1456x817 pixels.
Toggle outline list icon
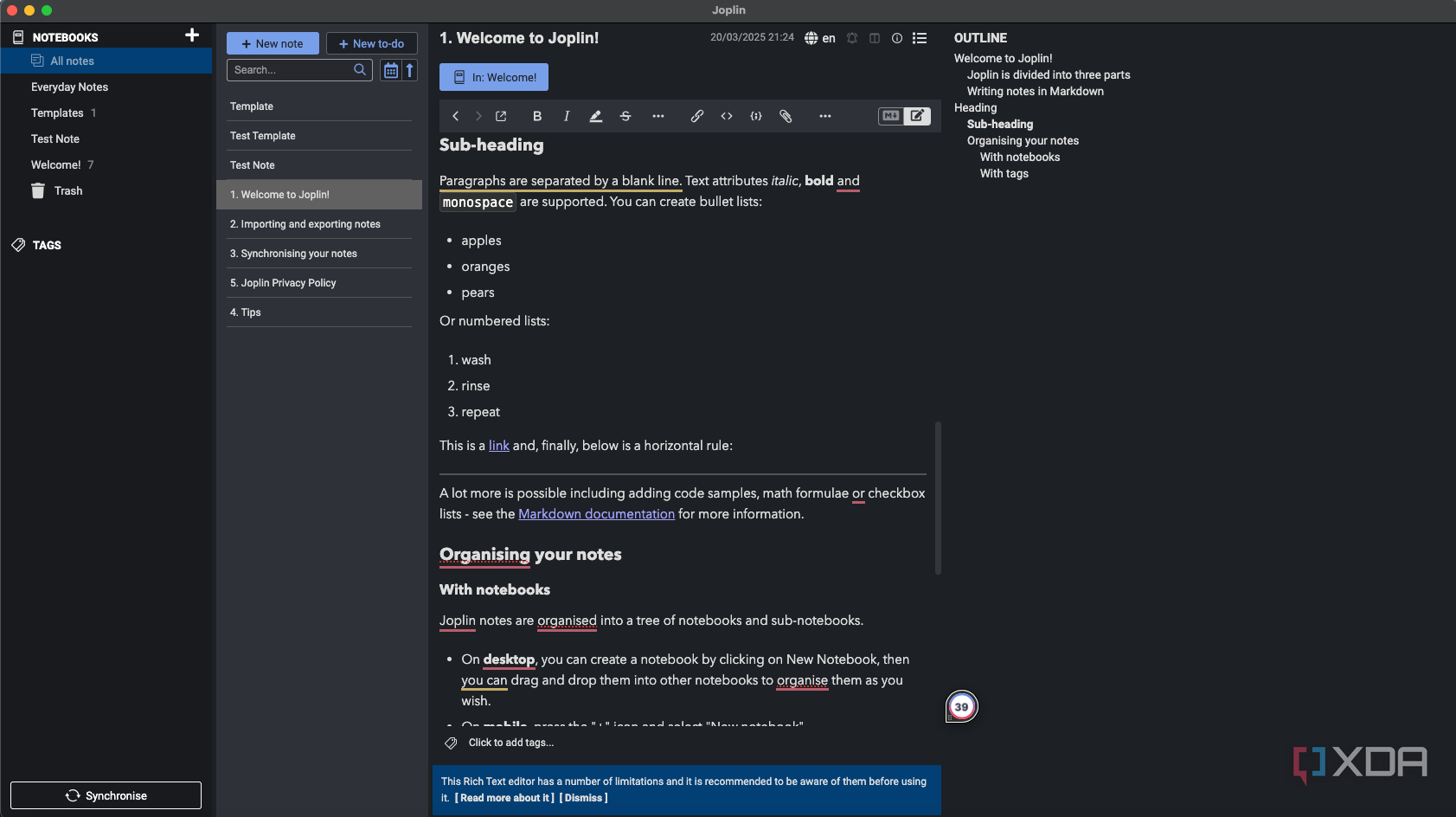[x=920, y=38]
